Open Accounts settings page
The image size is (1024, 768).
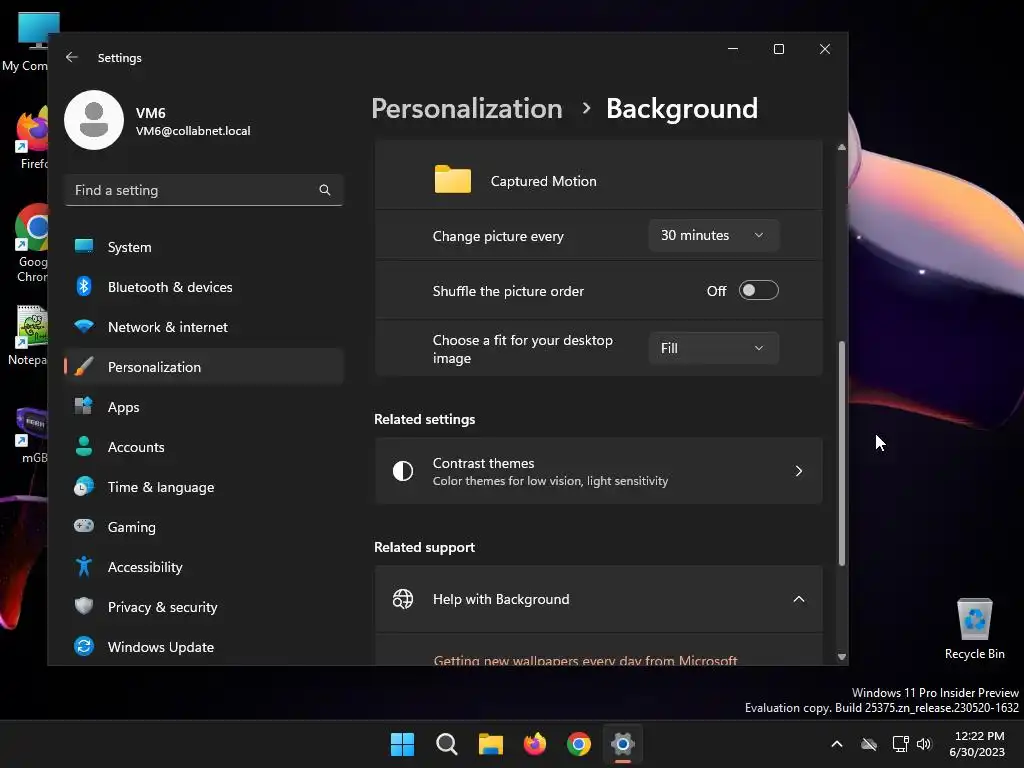(204, 447)
